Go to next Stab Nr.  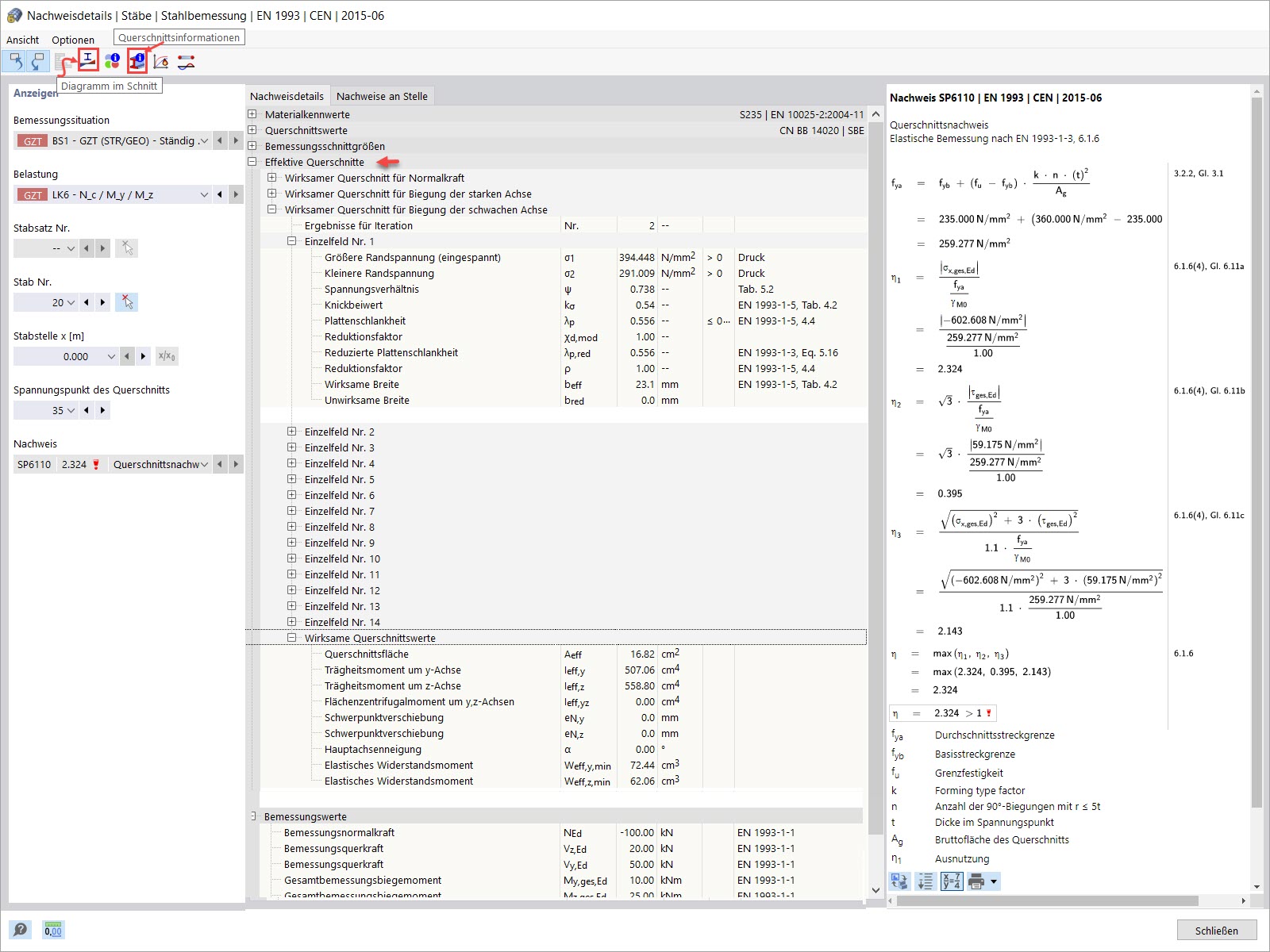pos(102,302)
